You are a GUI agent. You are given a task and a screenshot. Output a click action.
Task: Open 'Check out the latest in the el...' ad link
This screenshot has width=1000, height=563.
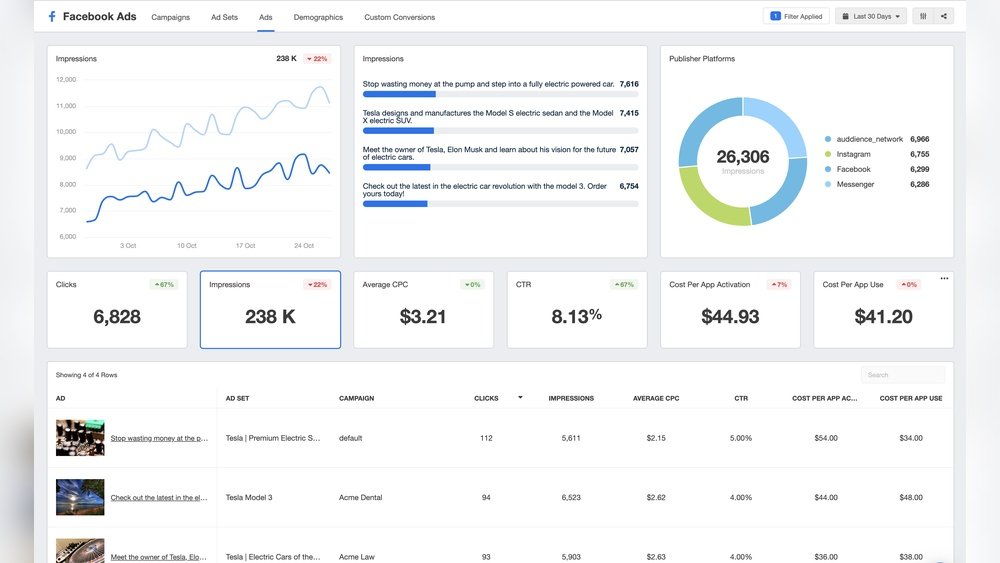159,497
